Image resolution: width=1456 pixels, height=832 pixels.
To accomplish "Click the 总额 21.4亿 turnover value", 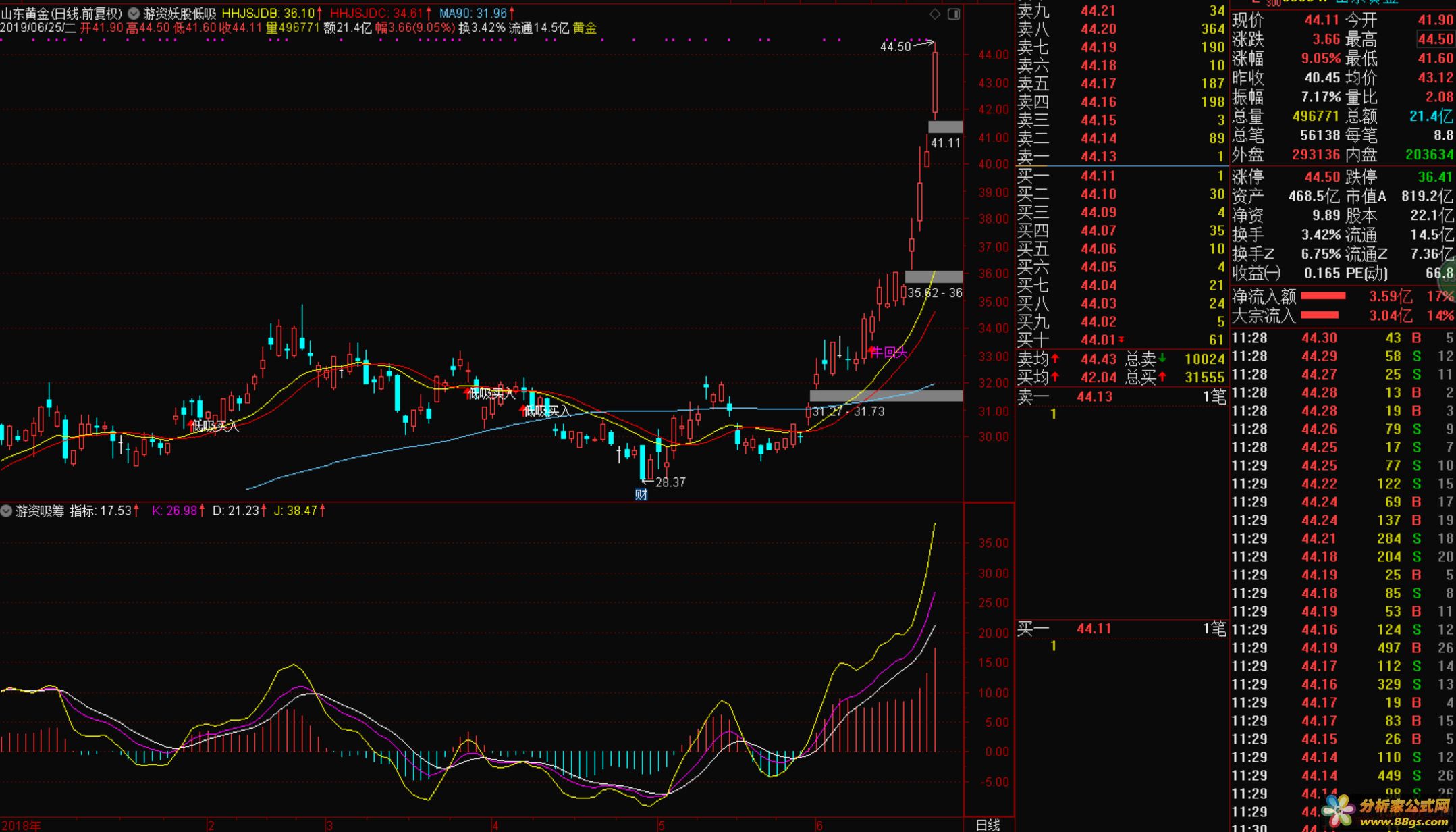I will [1431, 116].
